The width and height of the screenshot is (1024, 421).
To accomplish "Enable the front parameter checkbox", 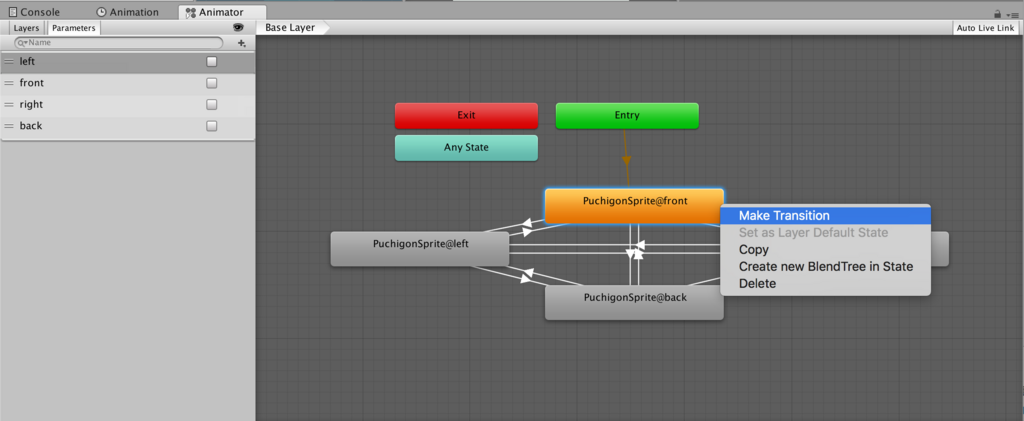I will pos(212,84).
